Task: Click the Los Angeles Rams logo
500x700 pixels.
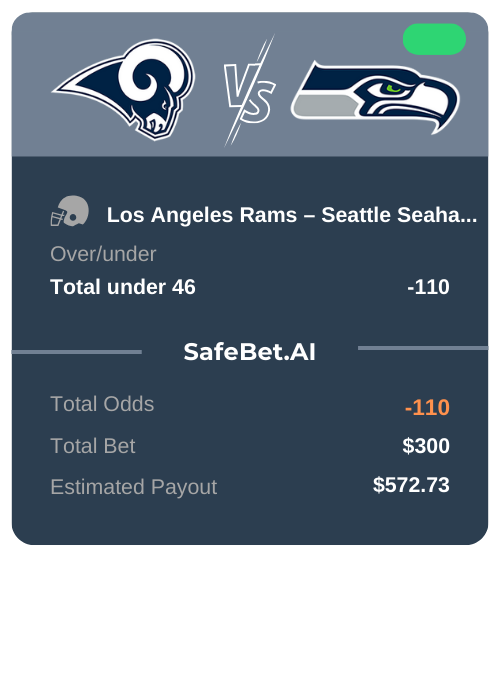Action: pos(124,89)
